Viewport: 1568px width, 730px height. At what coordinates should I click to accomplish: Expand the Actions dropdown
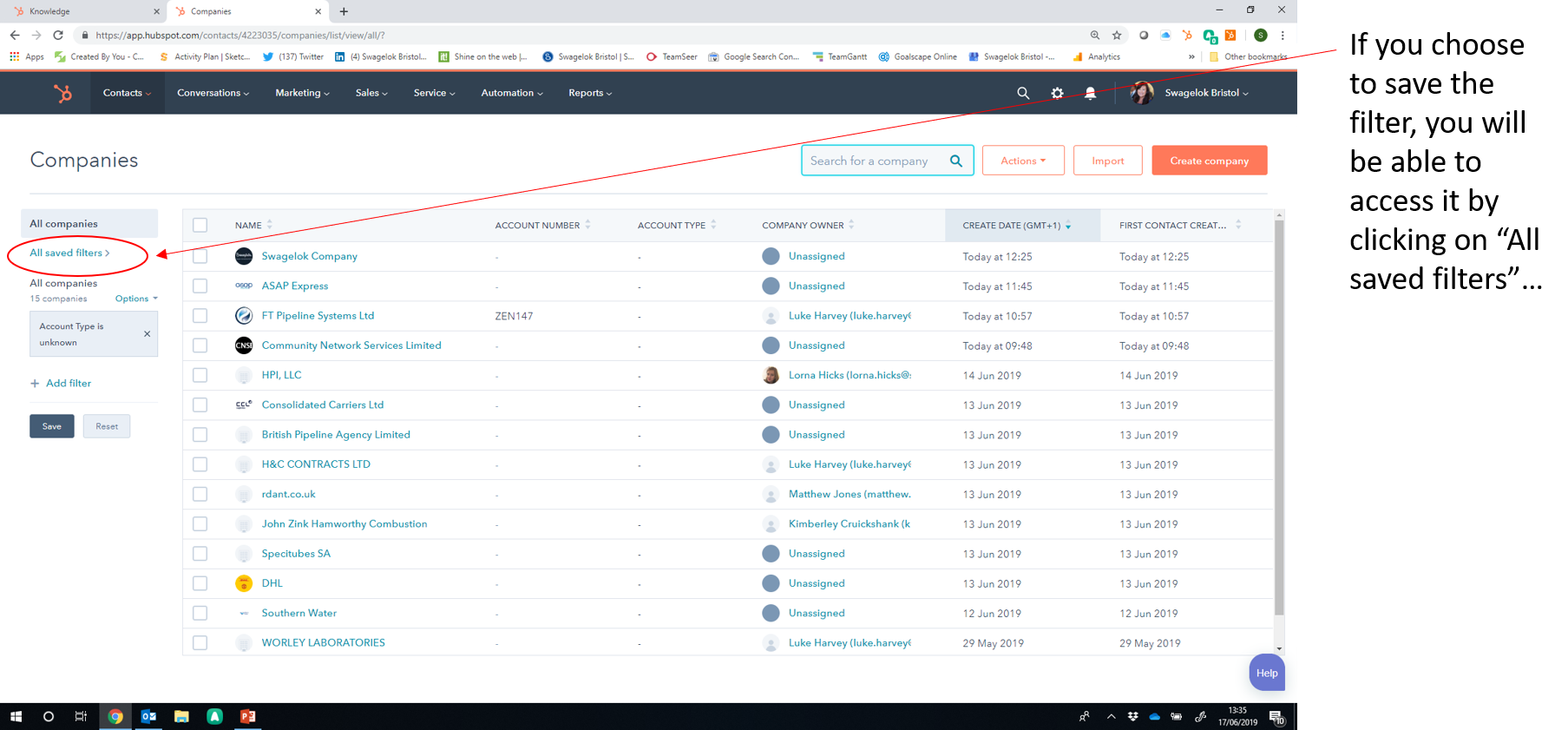pyautogui.click(x=1023, y=161)
